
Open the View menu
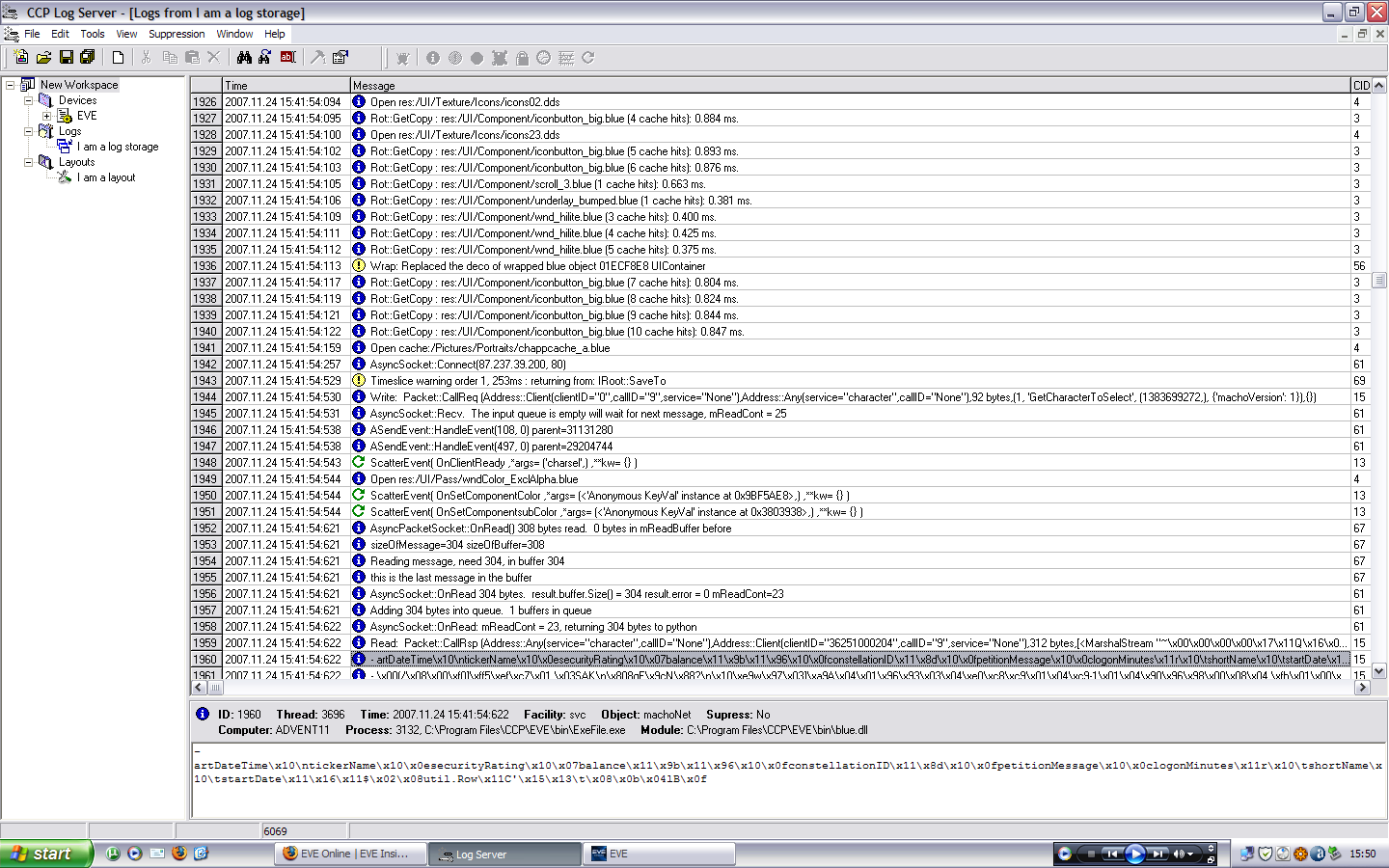pos(126,34)
